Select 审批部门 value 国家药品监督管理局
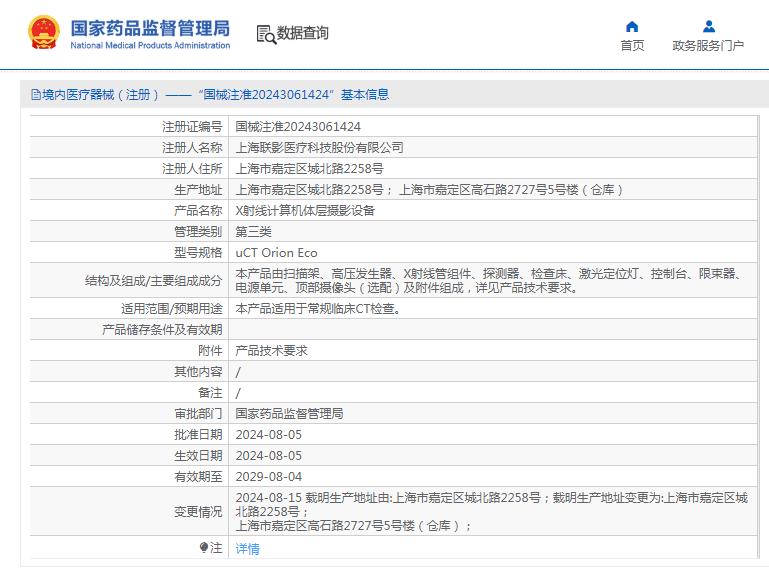The height and width of the screenshot is (568, 769). tap(289, 413)
